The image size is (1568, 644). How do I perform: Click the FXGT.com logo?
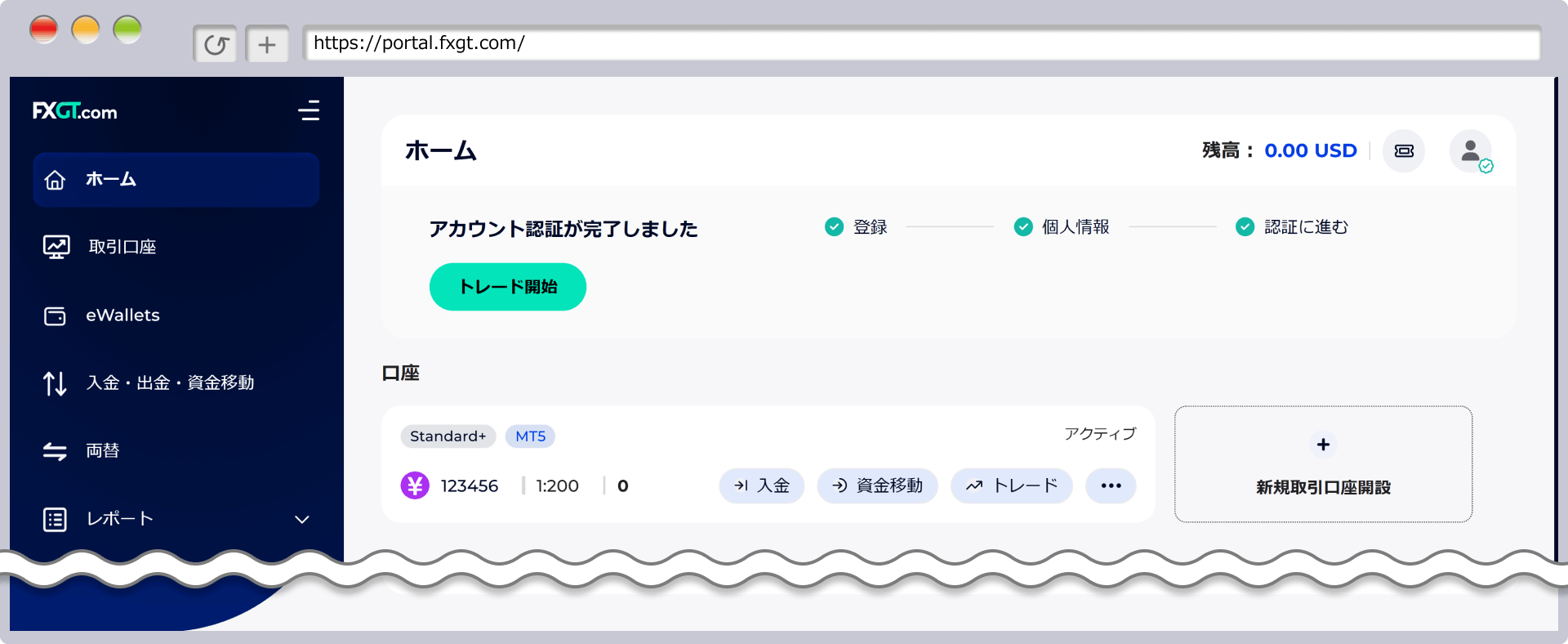[75, 111]
